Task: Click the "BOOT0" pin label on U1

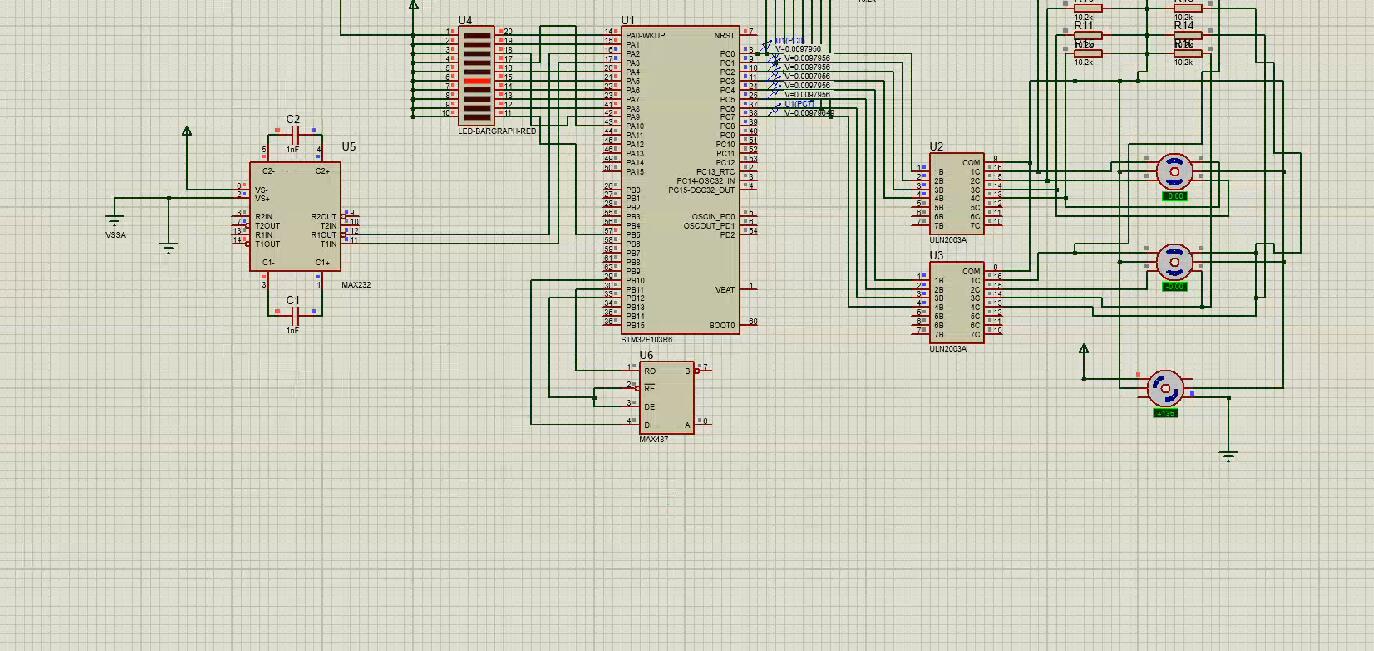Action: pos(723,325)
